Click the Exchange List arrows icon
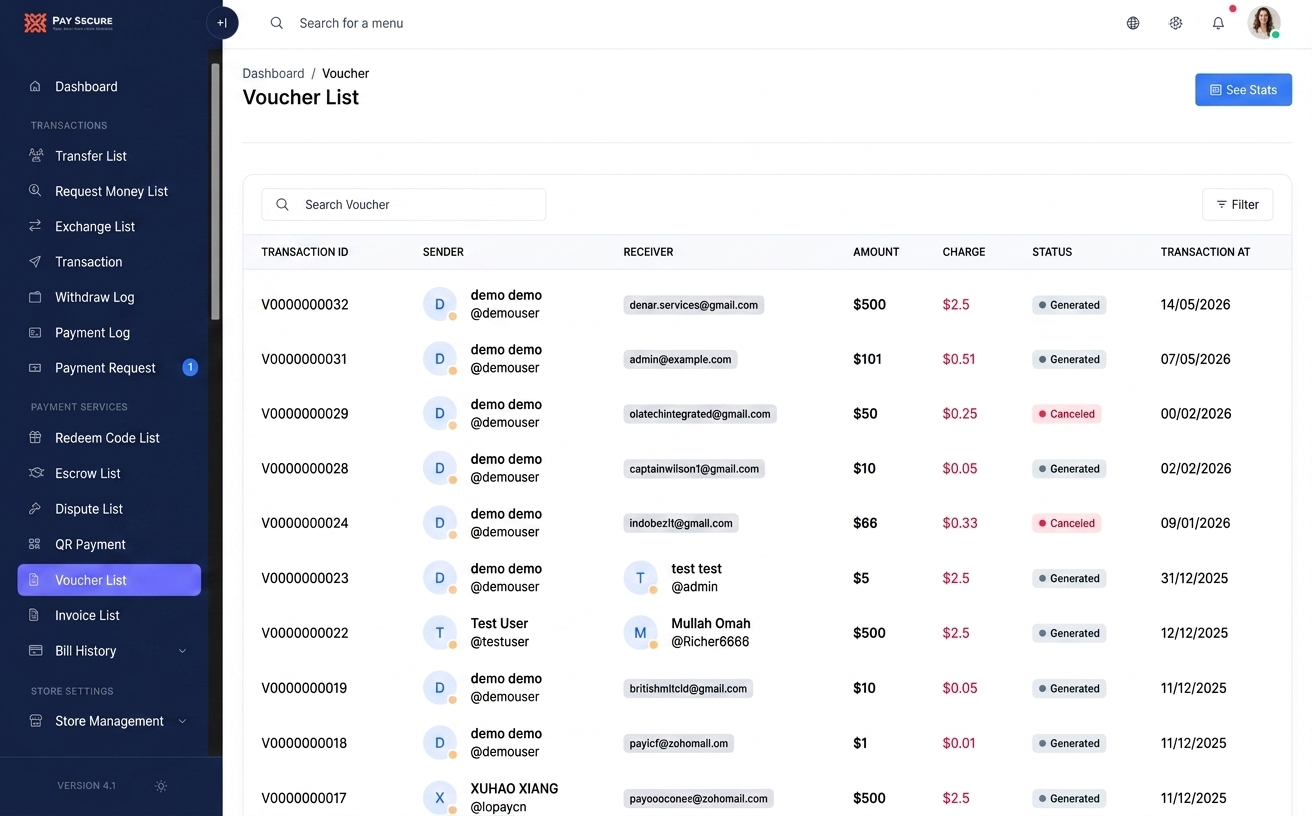 (35, 227)
